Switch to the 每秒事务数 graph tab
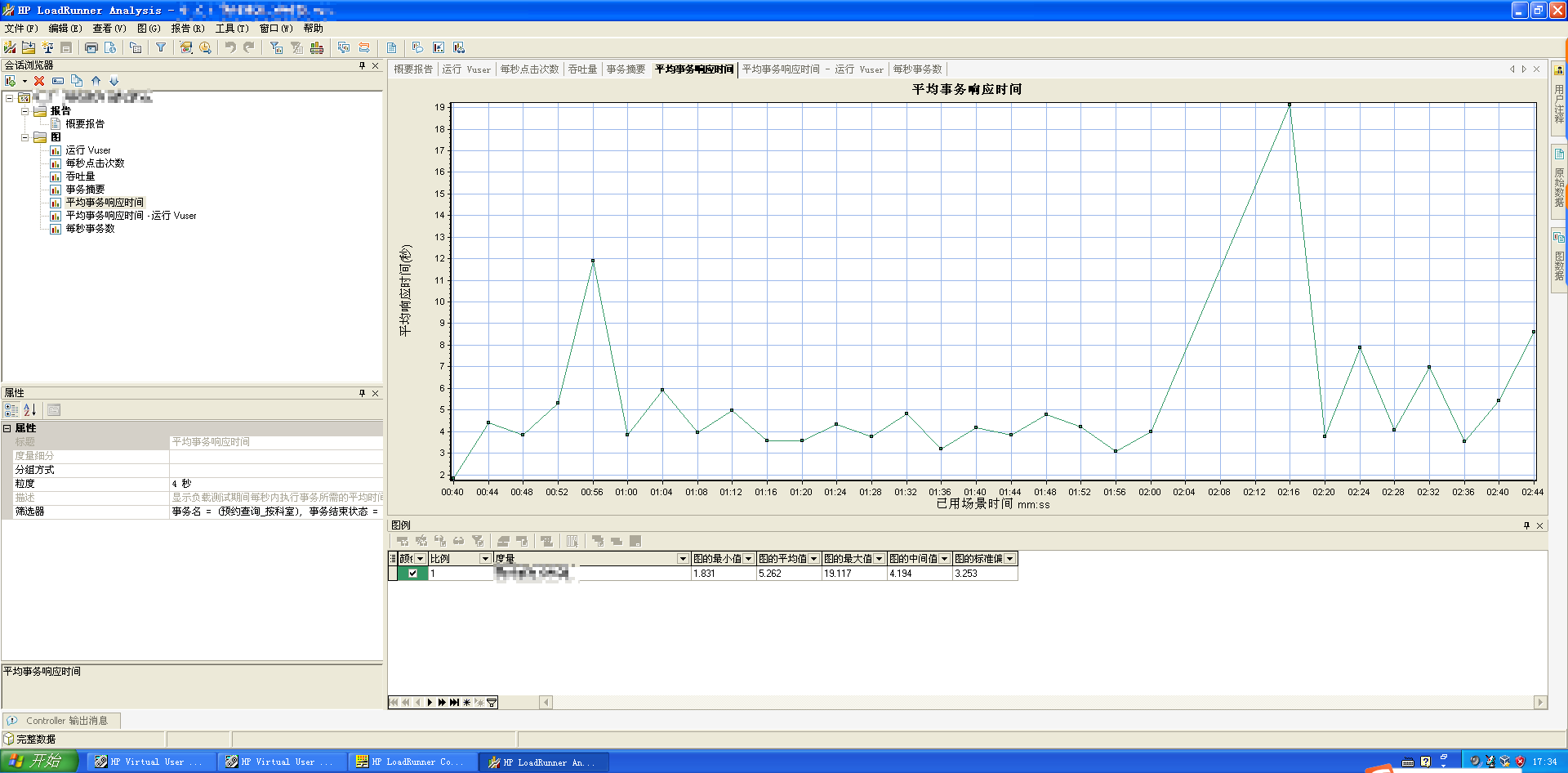Screen dimensions: 1568x773 917,69
